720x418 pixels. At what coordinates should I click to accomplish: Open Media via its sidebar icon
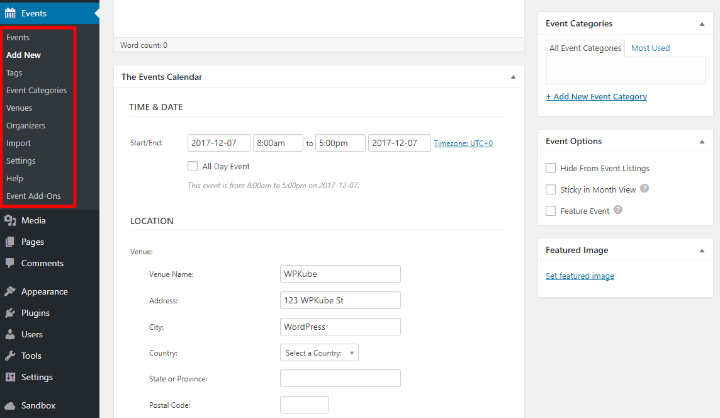[x=10, y=220]
